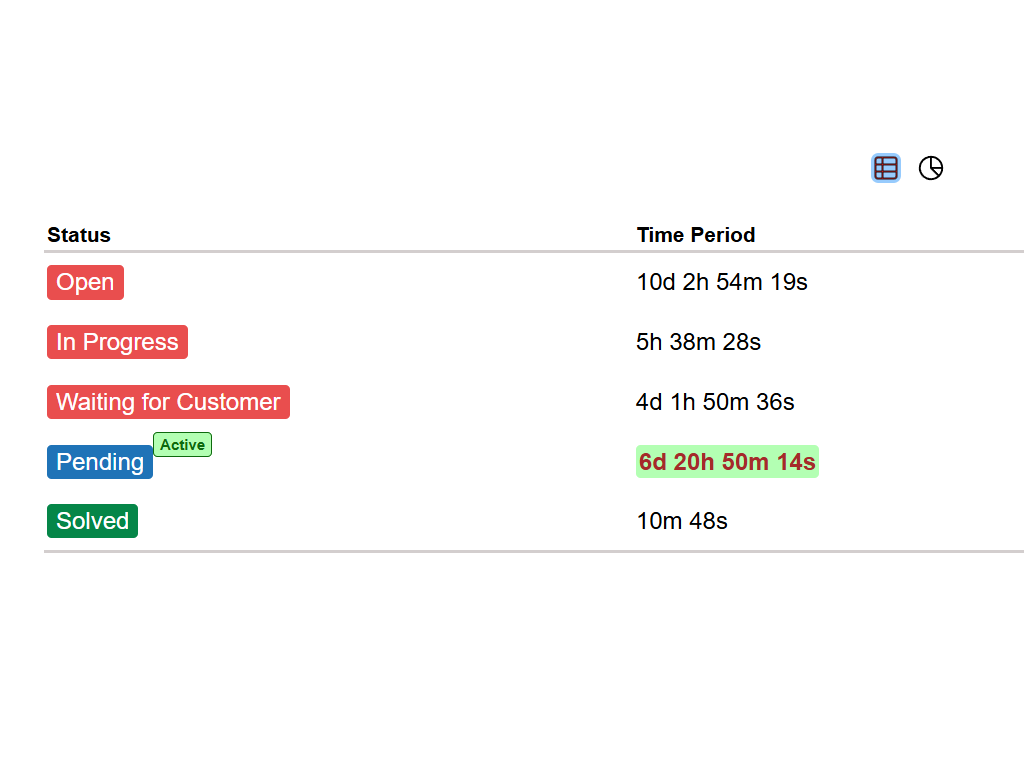Click the green Active badge

182,445
